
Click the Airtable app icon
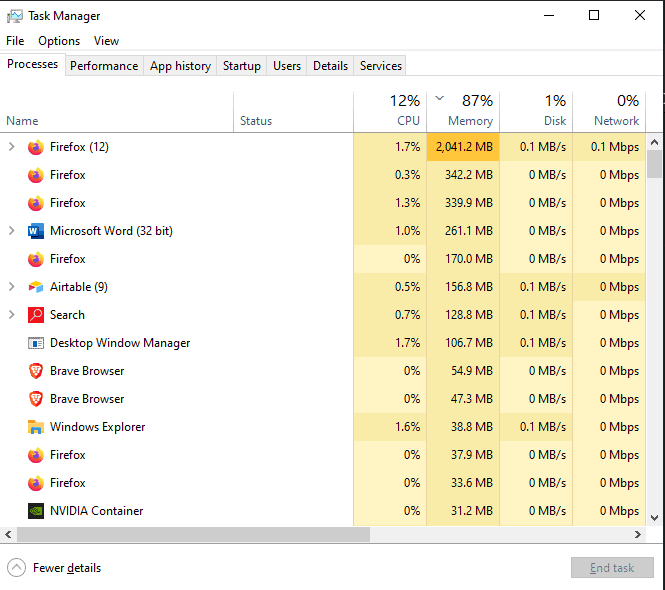point(36,287)
